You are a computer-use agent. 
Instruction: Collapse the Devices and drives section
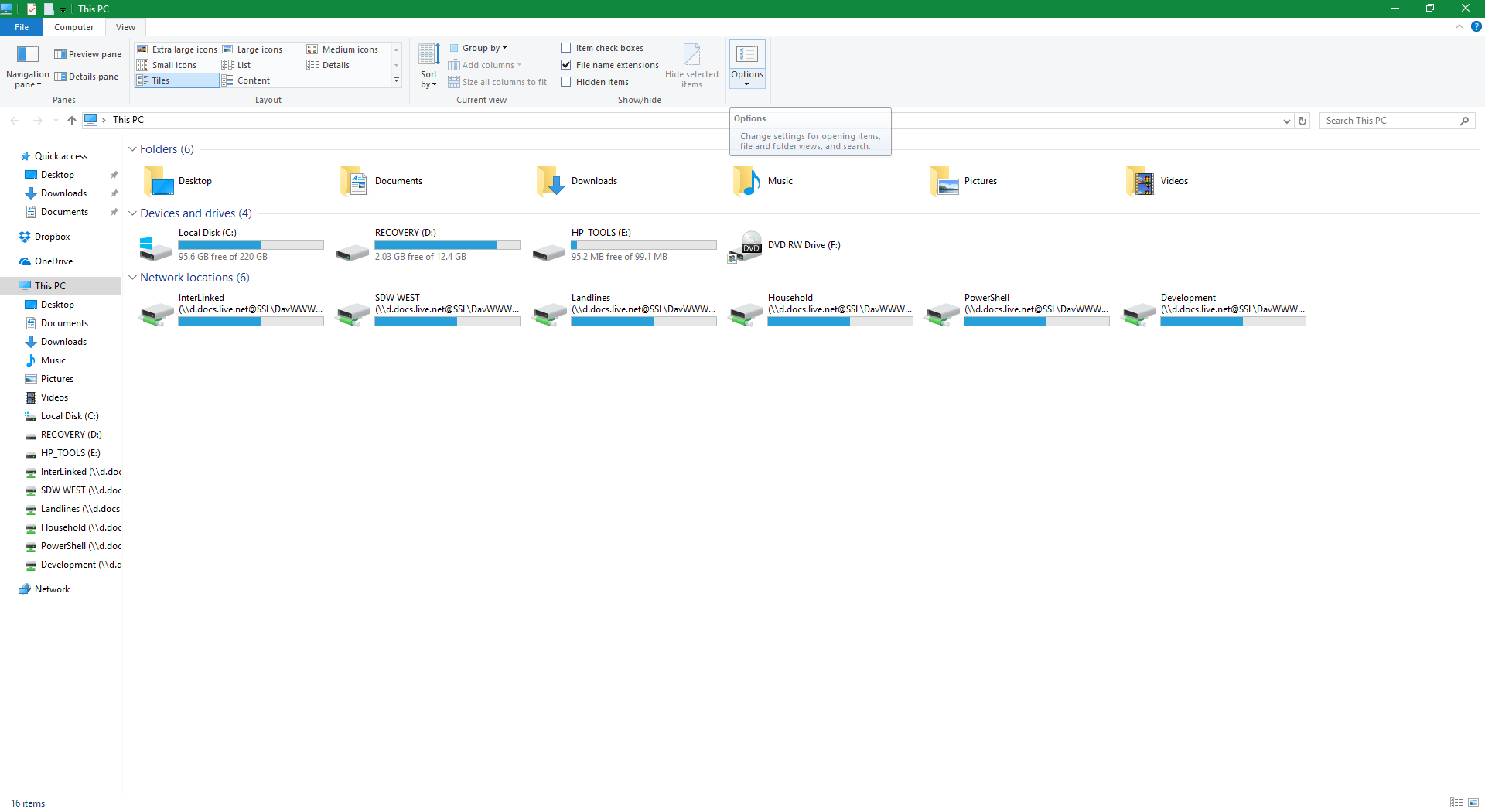point(132,213)
